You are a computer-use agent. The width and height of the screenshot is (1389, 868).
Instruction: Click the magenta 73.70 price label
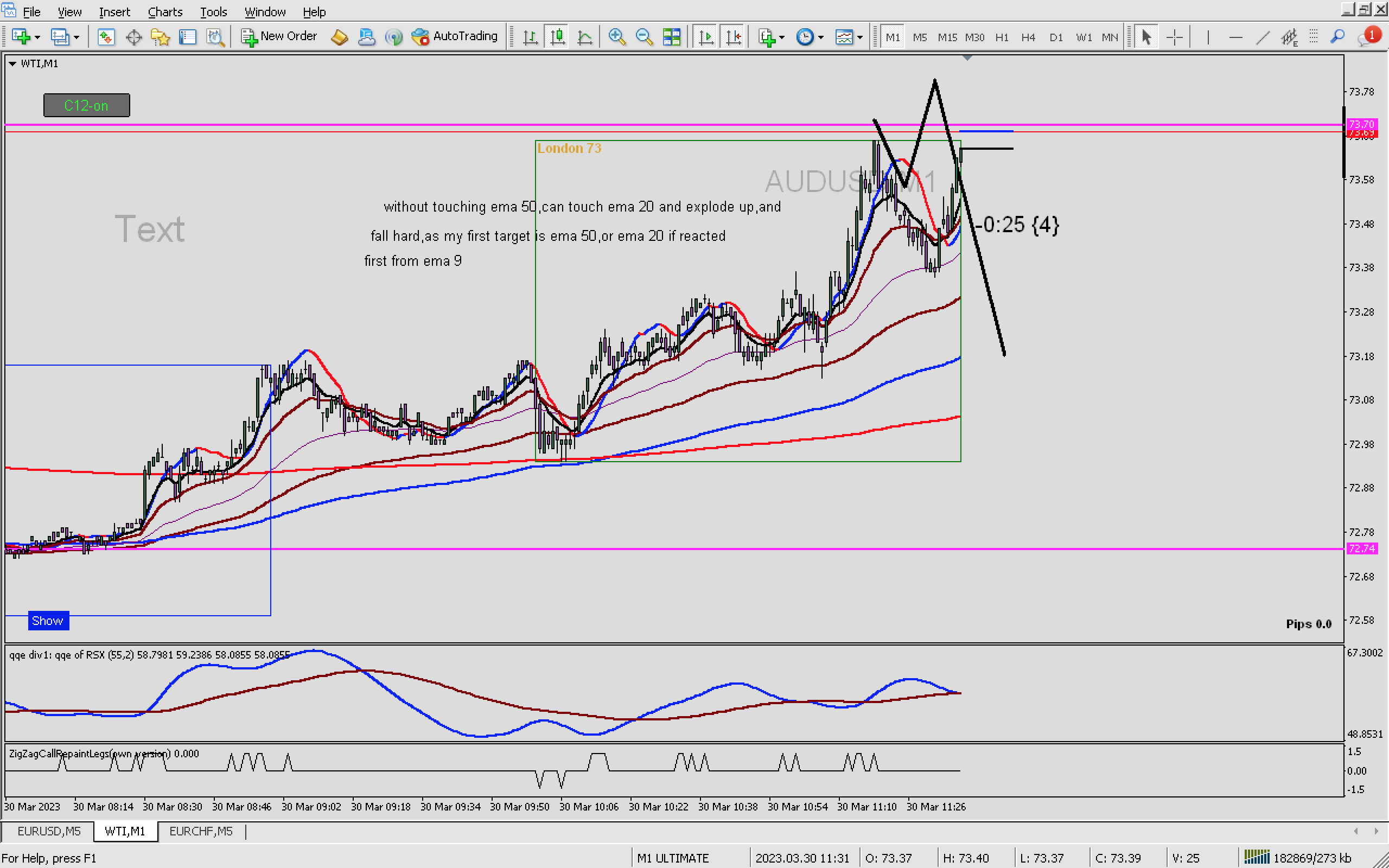coord(1361,124)
